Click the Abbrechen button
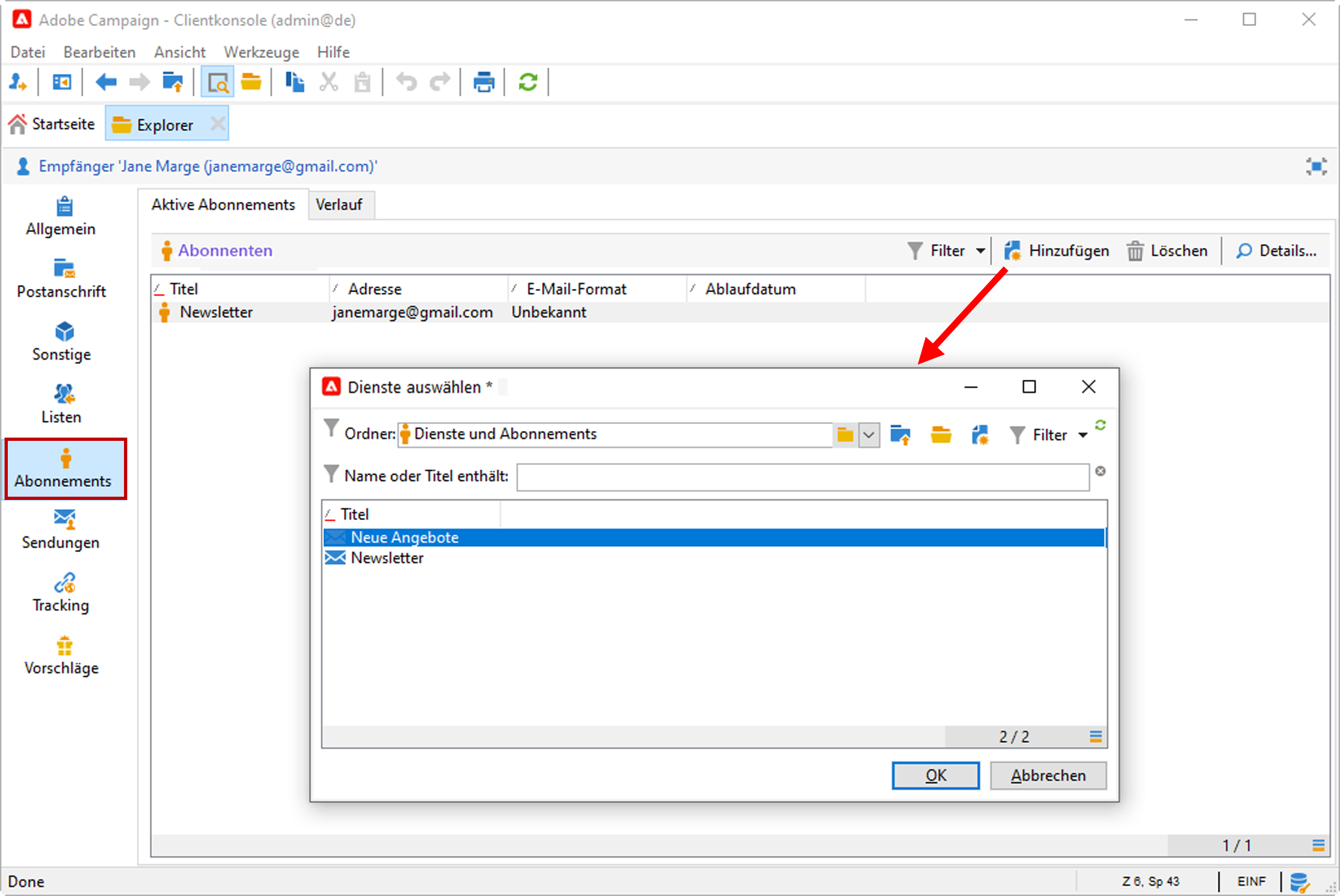This screenshot has height=896, width=1340. click(1048, 775)
